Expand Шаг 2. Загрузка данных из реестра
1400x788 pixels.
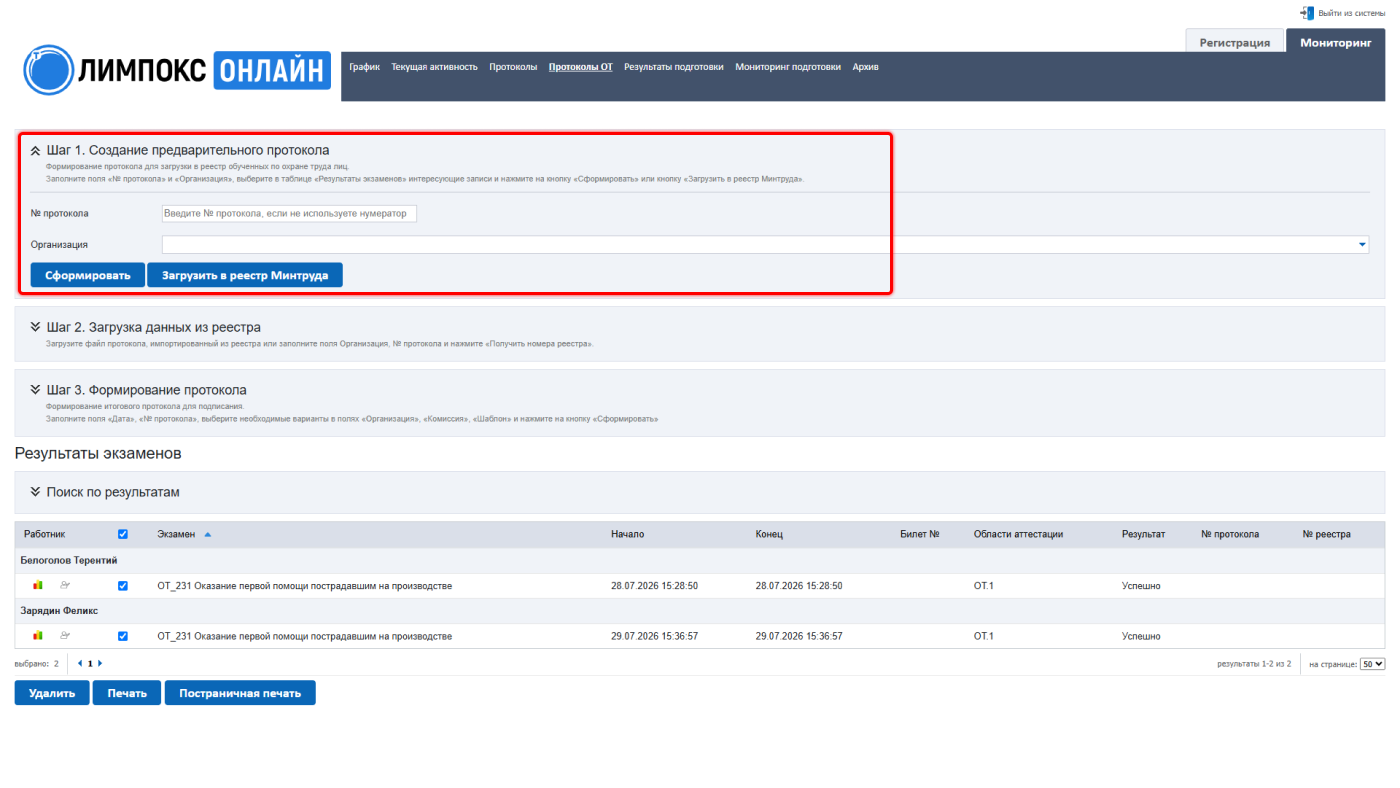(x=36, y=327)
